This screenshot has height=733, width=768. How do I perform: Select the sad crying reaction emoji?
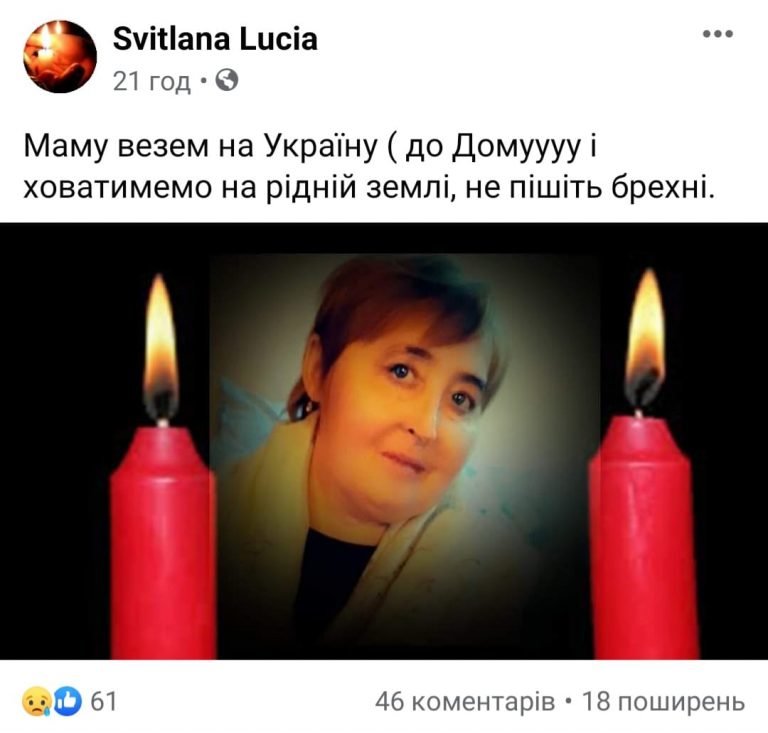pyautogui.click(x=37, y=702)
